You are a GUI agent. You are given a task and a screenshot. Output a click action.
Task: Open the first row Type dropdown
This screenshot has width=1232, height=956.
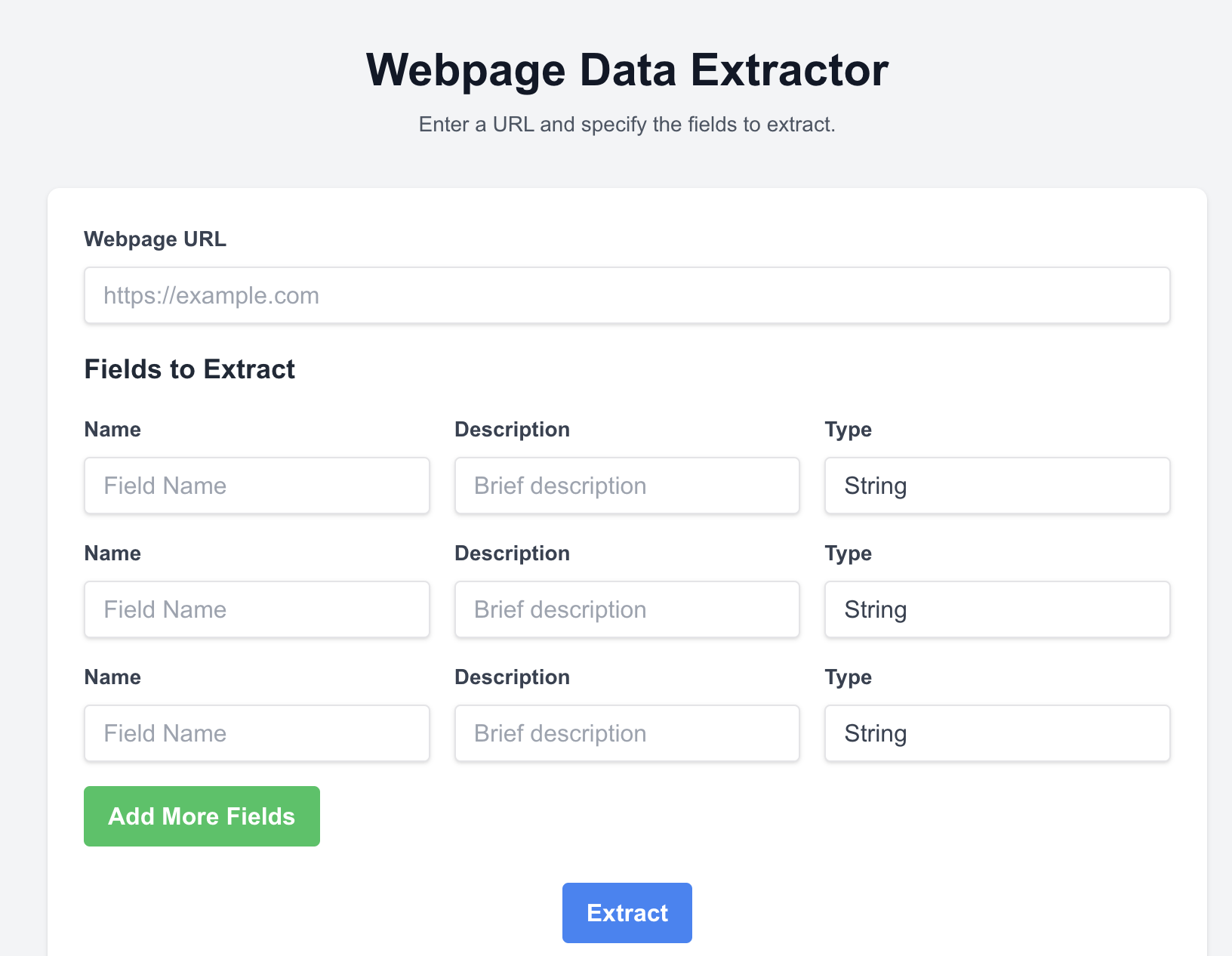click(x=996, y=486)
